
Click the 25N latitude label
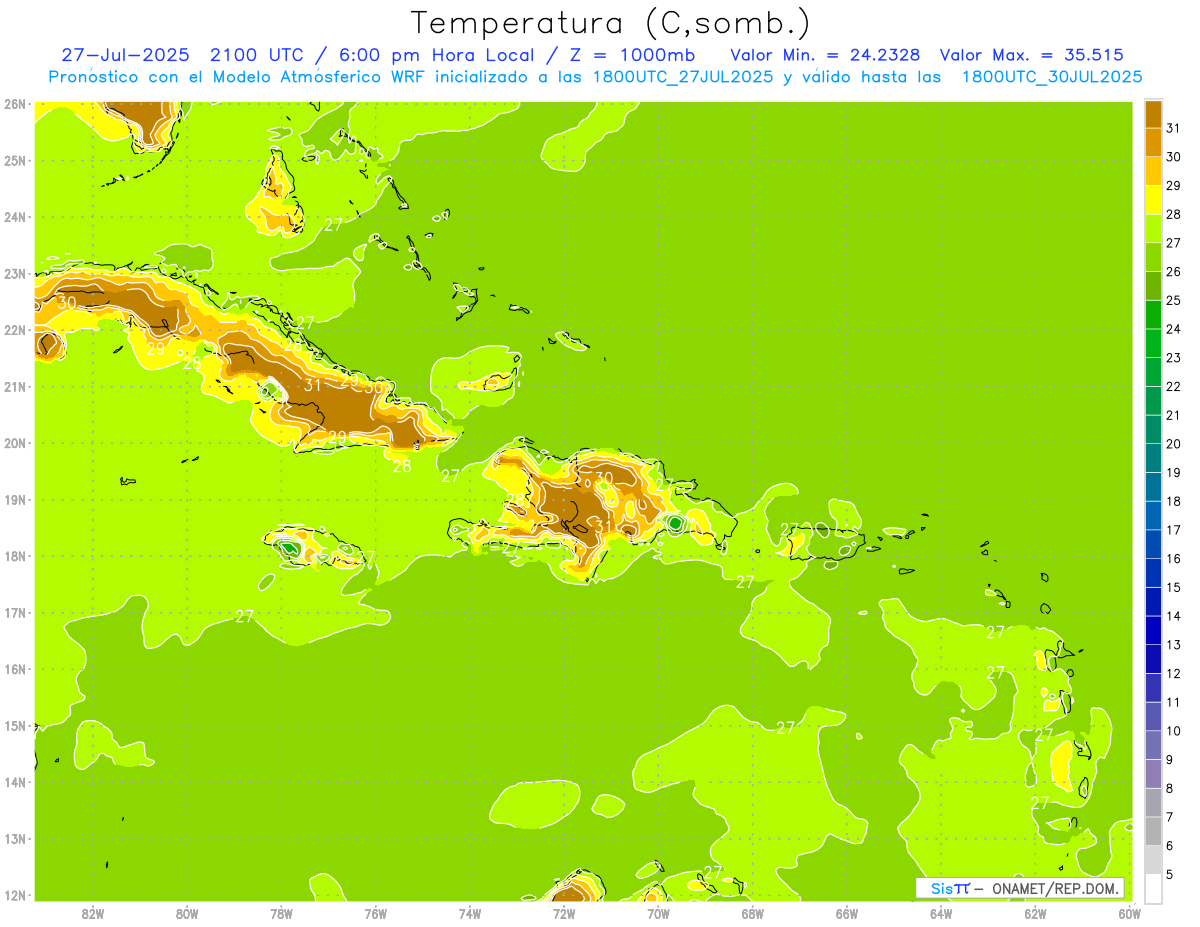point(14,160)
